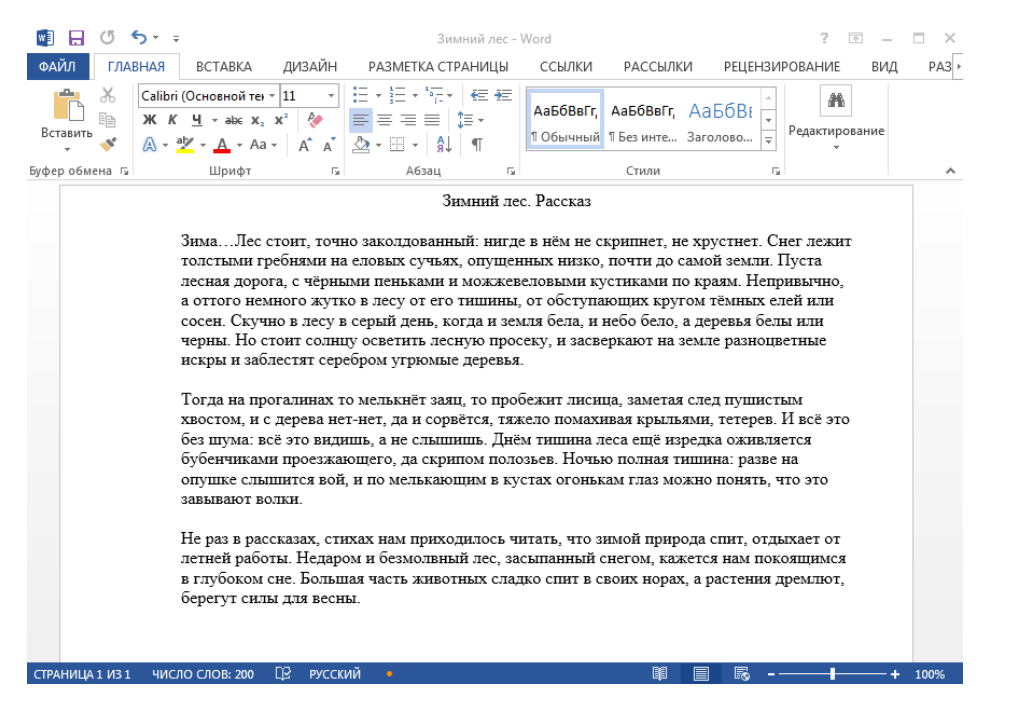Viewport: 1013px width, 708px height.
Task: Toggle italic formatting (К)
Action: pos(171,120)
